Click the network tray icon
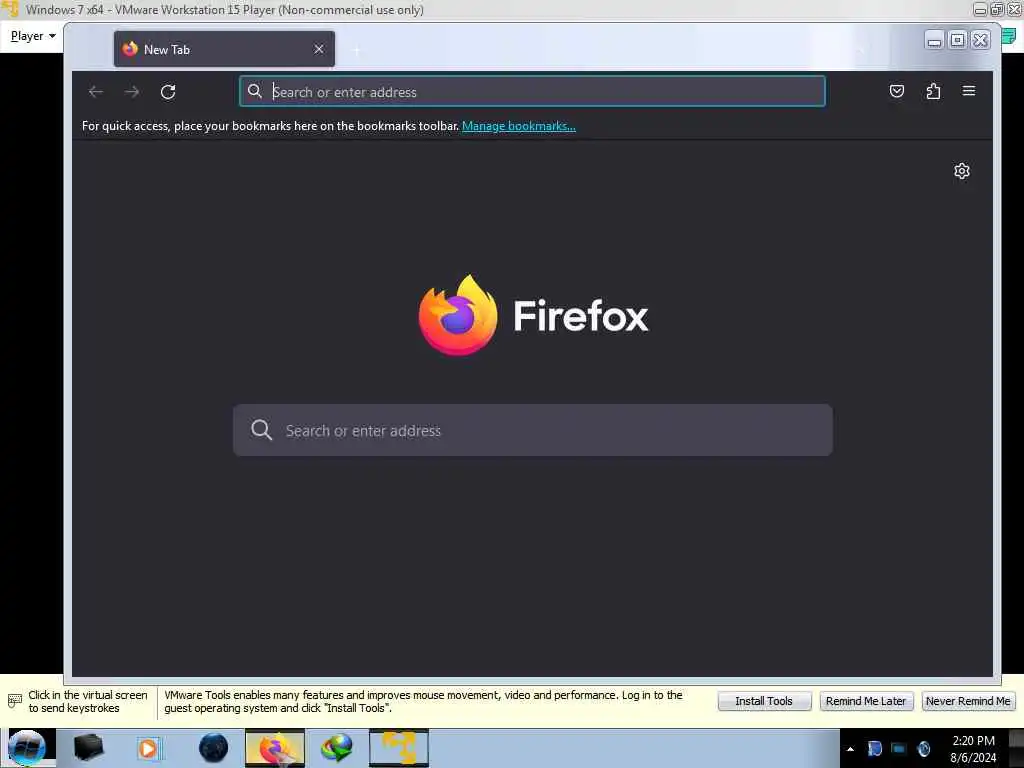Viewport: 1024px width, 768px height. pos(899,748)
